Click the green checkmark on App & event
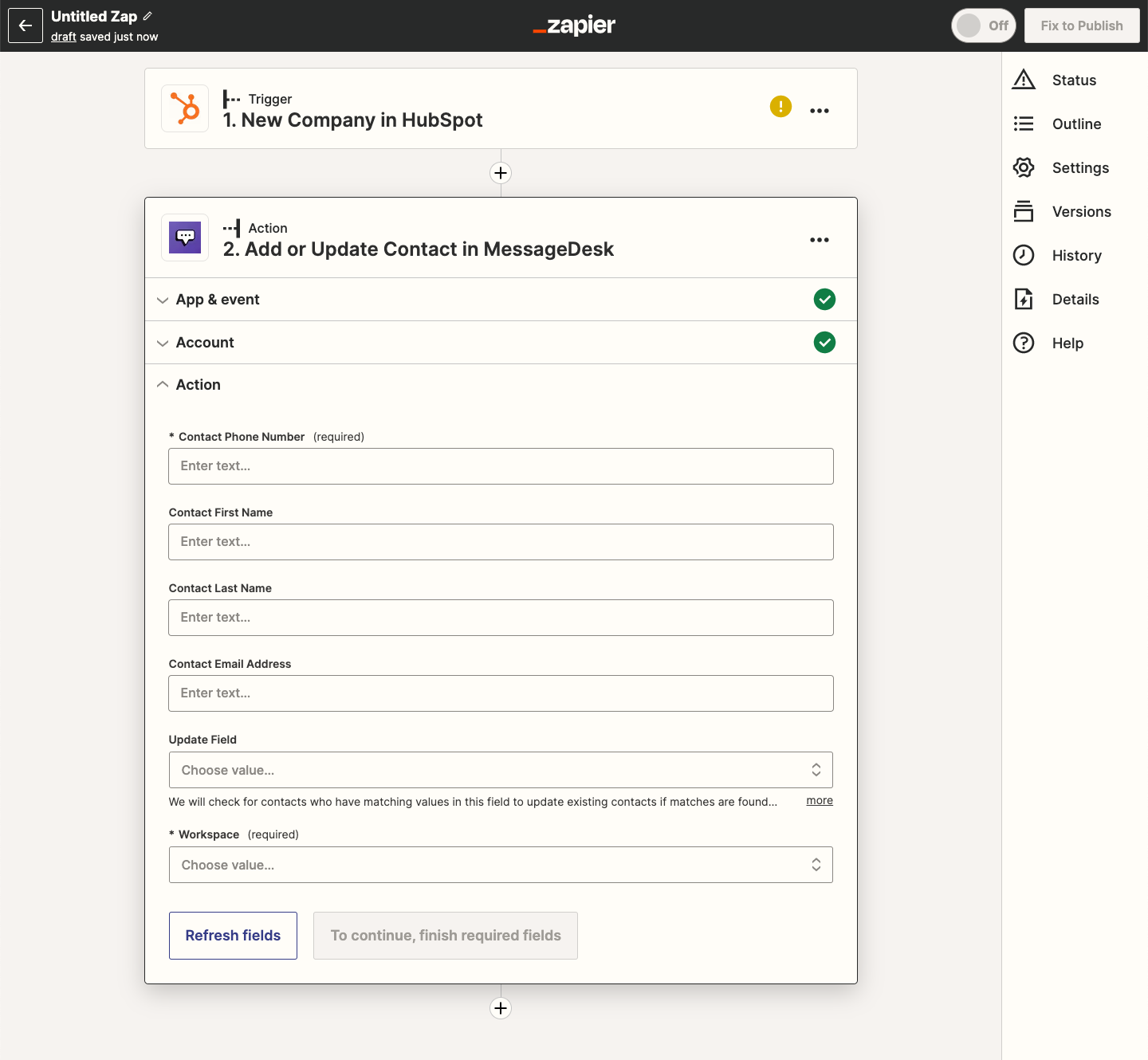Screen dimensions: 1148x1060 pos(824,299)
